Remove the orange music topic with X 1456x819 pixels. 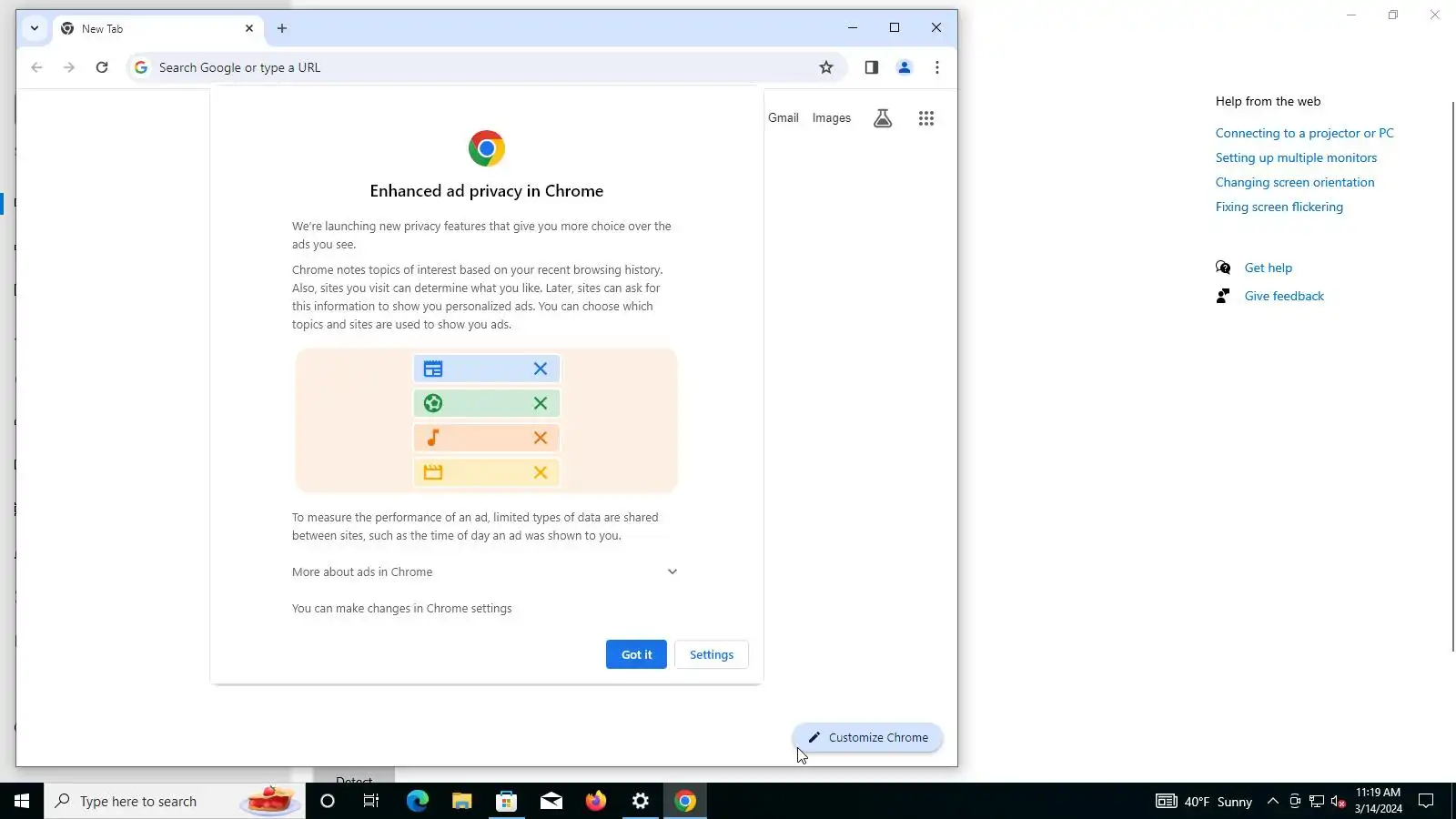(x=541, y=438)
